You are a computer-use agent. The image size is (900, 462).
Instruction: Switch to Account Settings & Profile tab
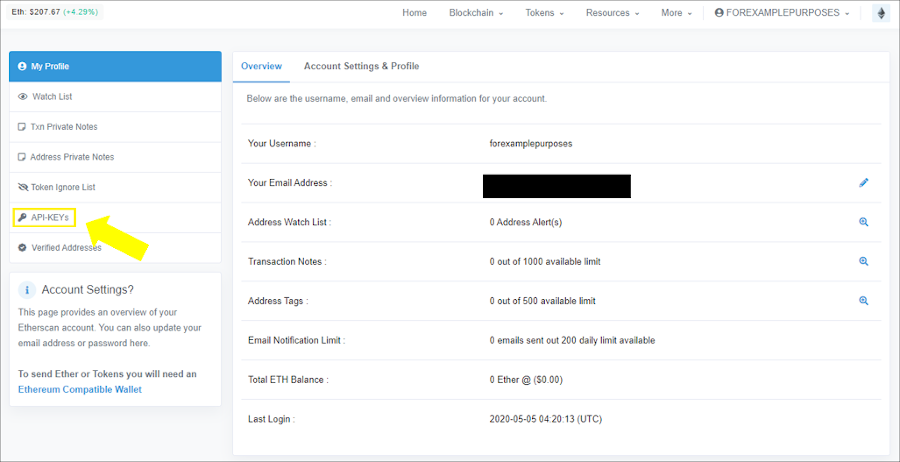pos(362,67)
